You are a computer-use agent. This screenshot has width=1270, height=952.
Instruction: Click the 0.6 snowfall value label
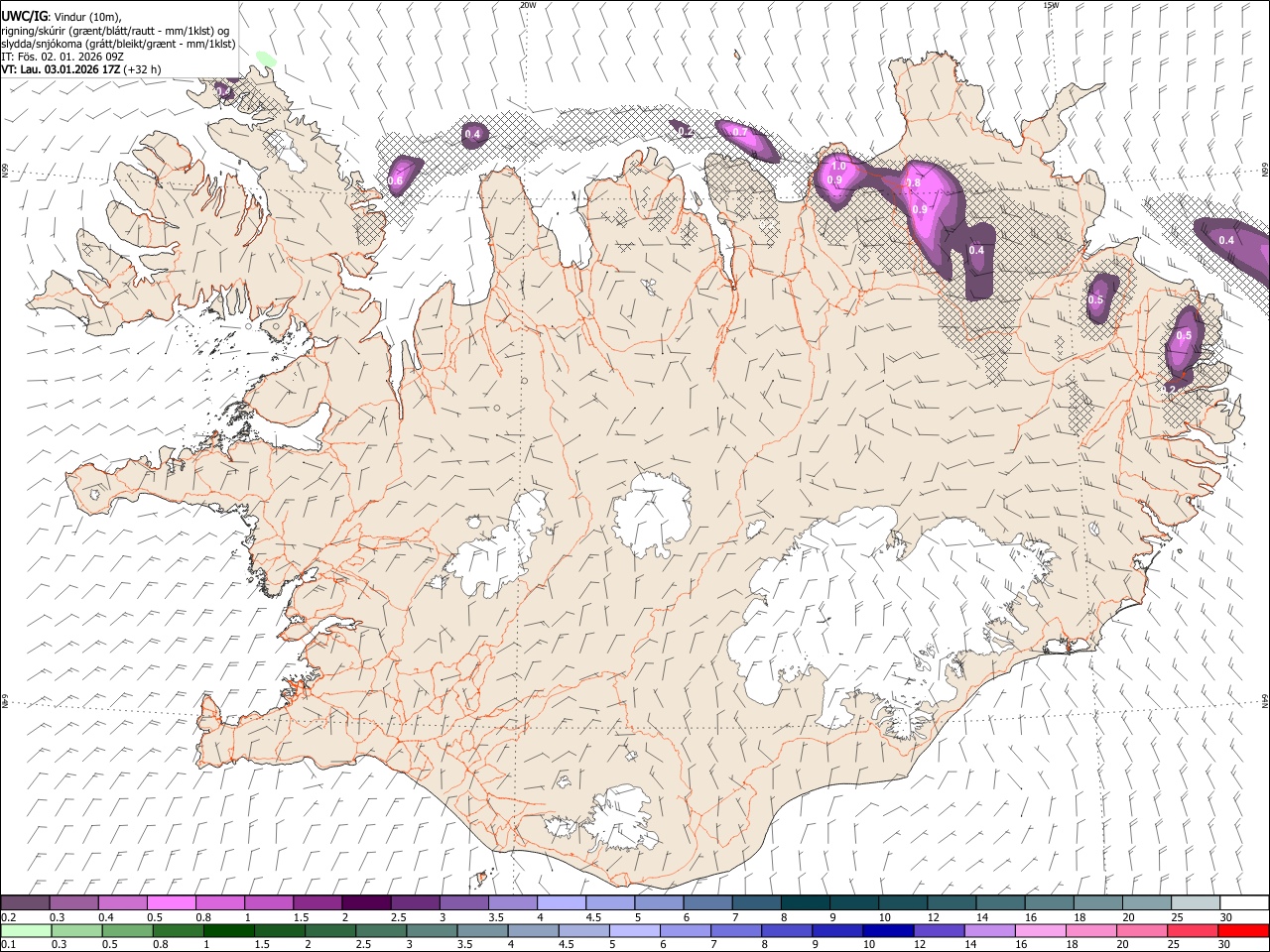pyautogui.click(x=395, y=180)
